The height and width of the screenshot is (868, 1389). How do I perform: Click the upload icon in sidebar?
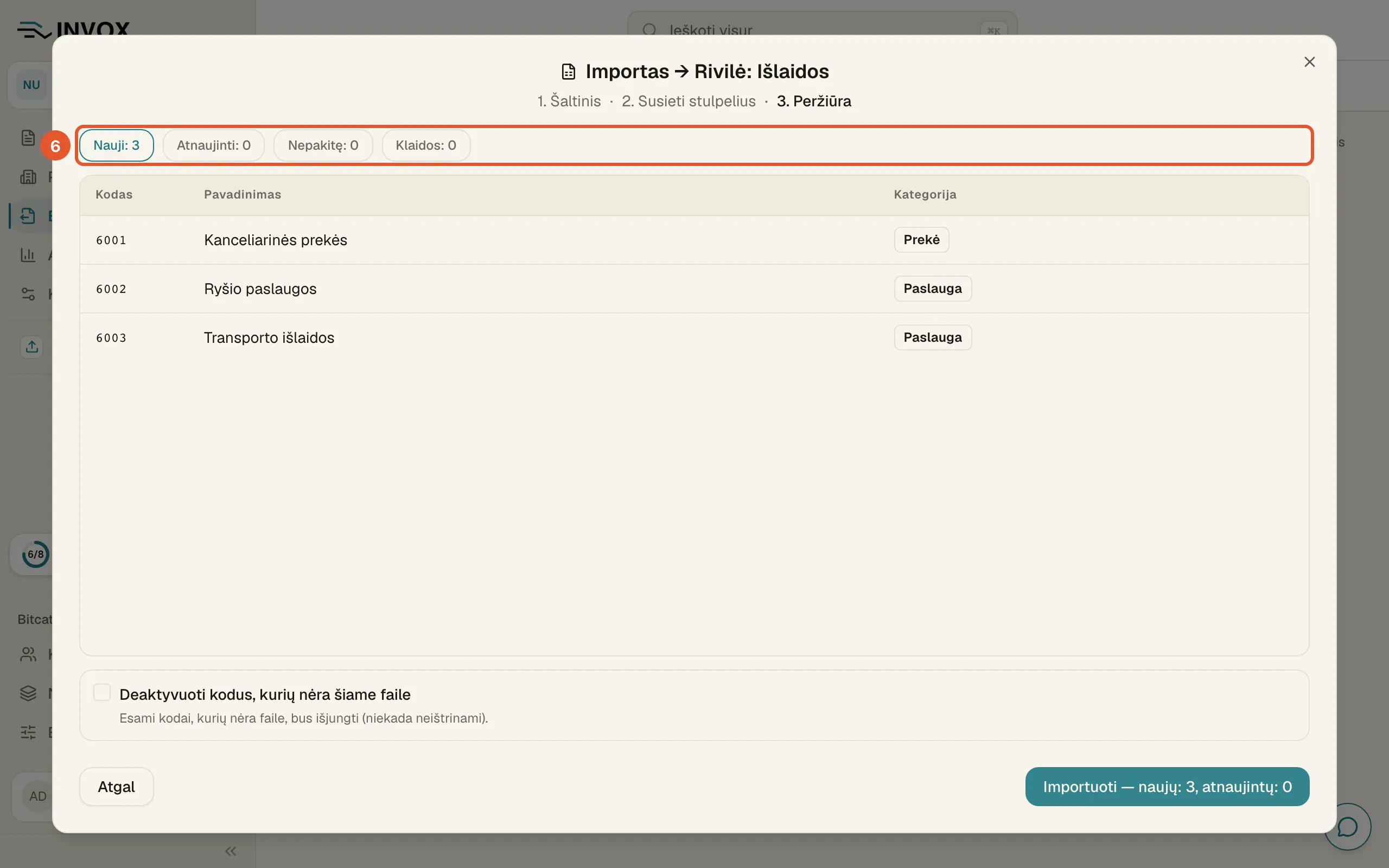31,347
